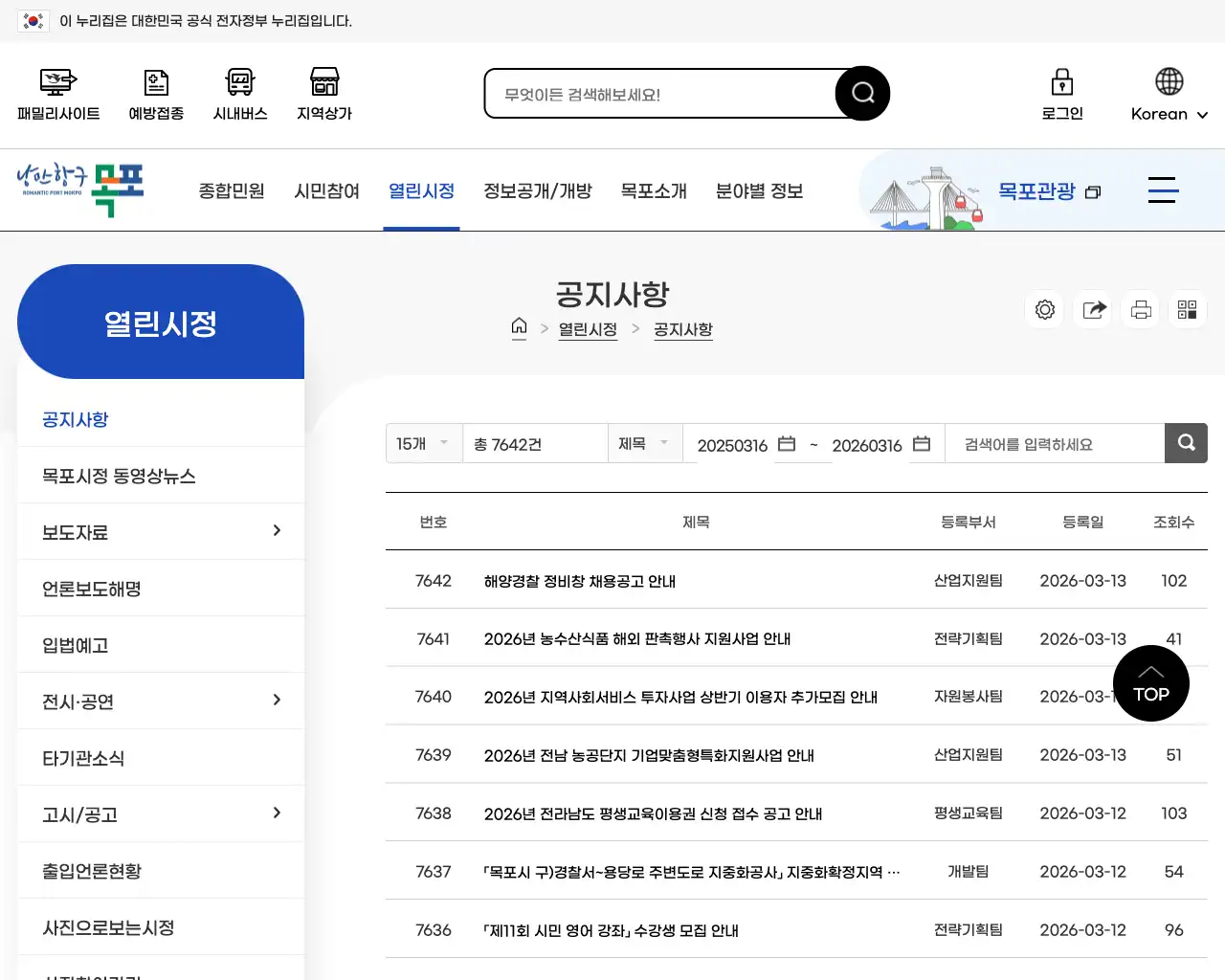The height and width of the screenshot is (980, 1225).
Task: Expand the 고시/공고 sidebar section
Action: (x=277, y=813)
